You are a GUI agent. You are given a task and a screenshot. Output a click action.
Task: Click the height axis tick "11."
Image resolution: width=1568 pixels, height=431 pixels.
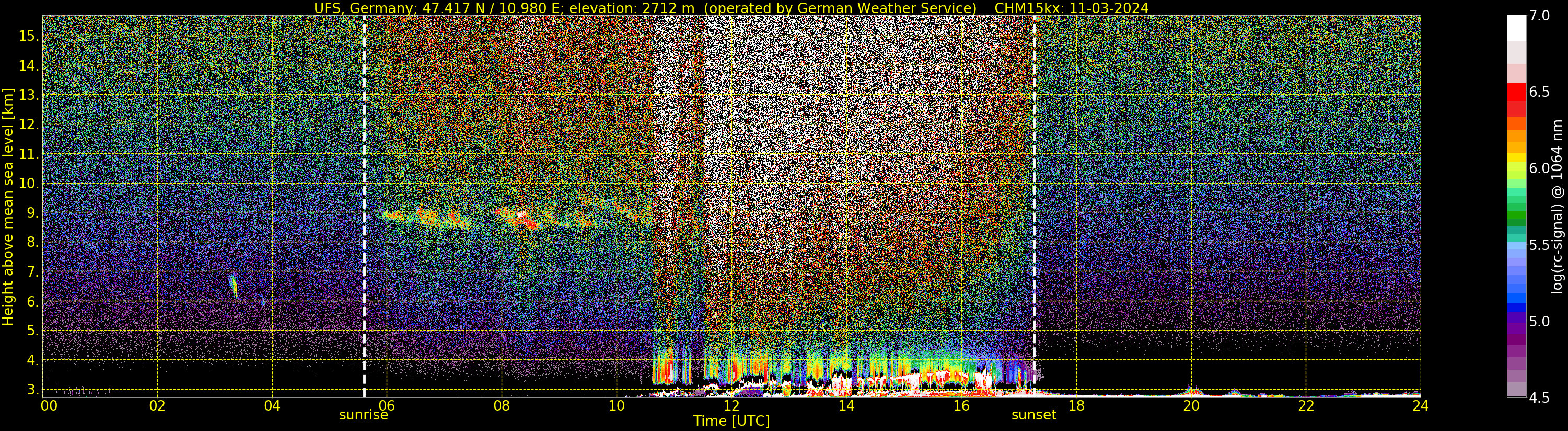[29, 154]
